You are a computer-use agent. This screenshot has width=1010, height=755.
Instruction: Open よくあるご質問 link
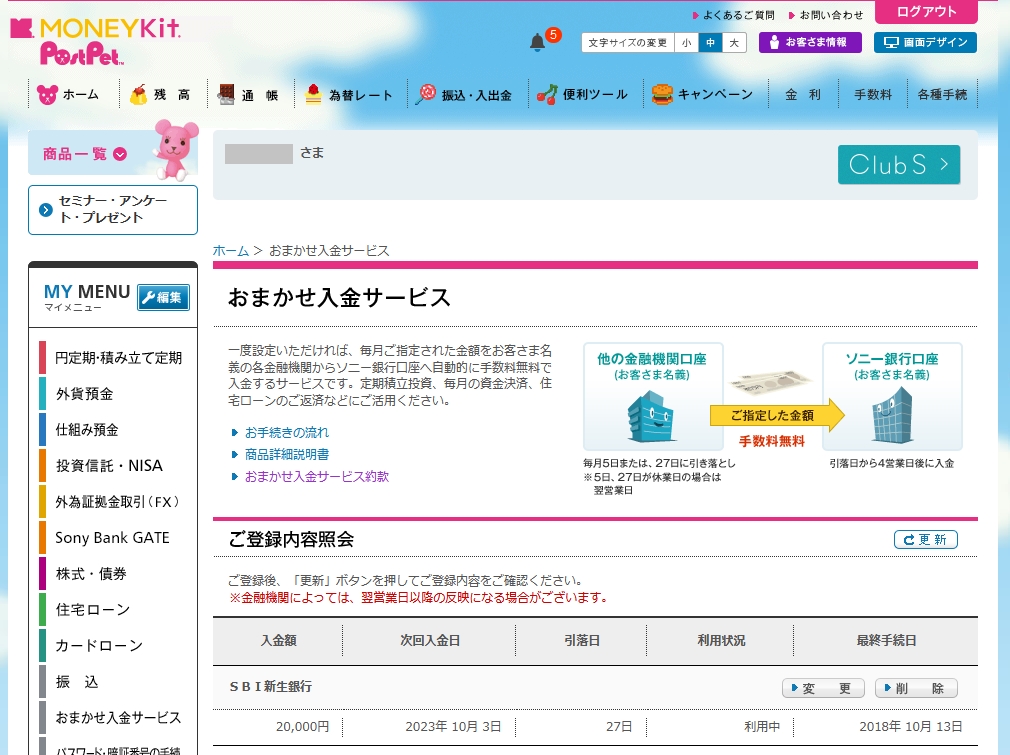coord(733,15)
